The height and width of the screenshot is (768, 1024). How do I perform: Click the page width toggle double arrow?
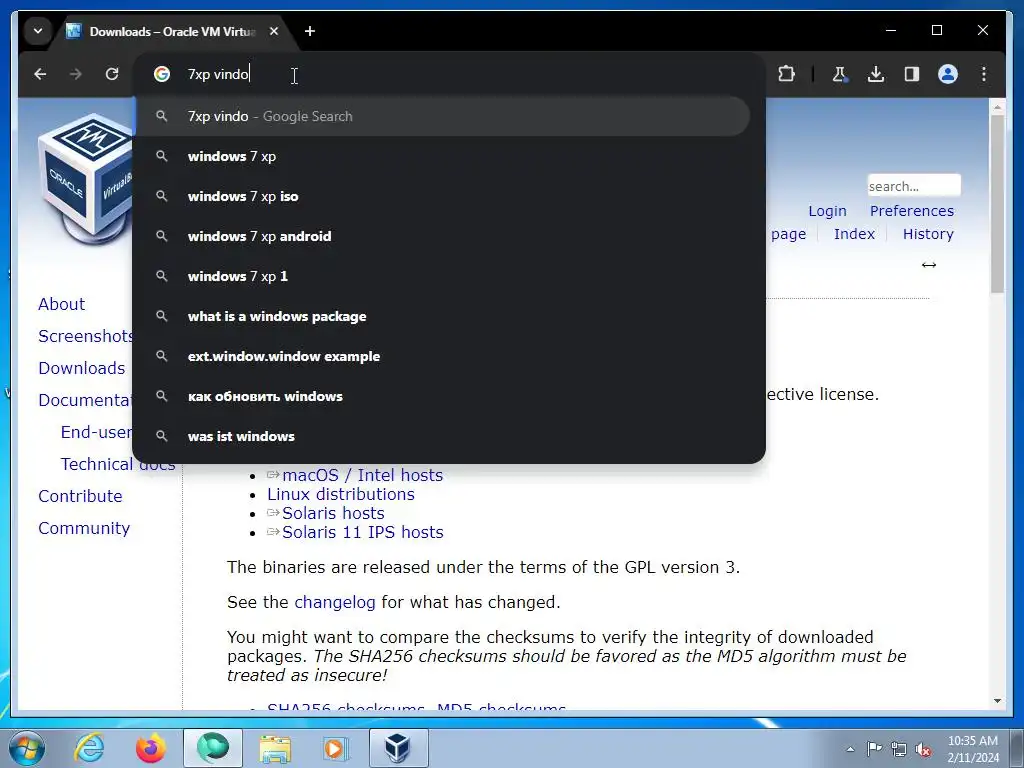coord(929,264)
